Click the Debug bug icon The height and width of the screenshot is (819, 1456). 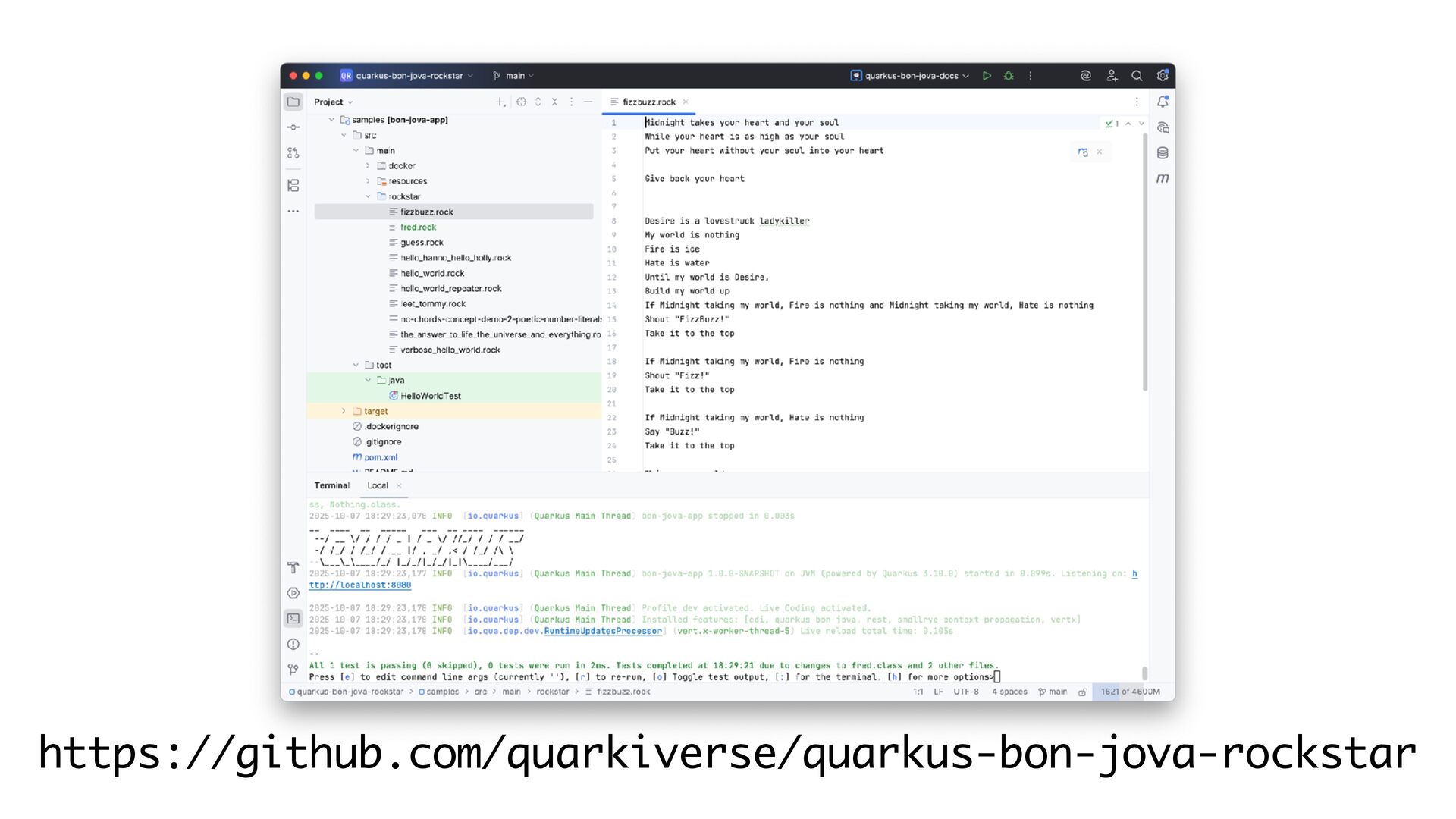(1009, 76)
